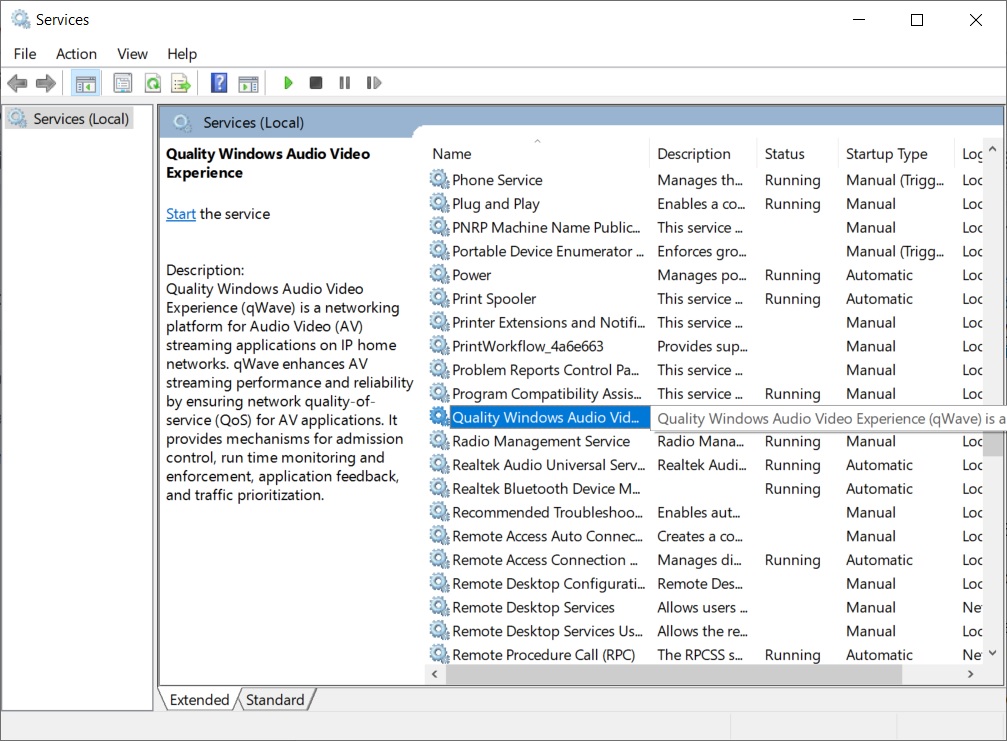Click the Export List toolbar icon
The image size is (1007, 741).
pyautogui.click(x=182, y=83)
